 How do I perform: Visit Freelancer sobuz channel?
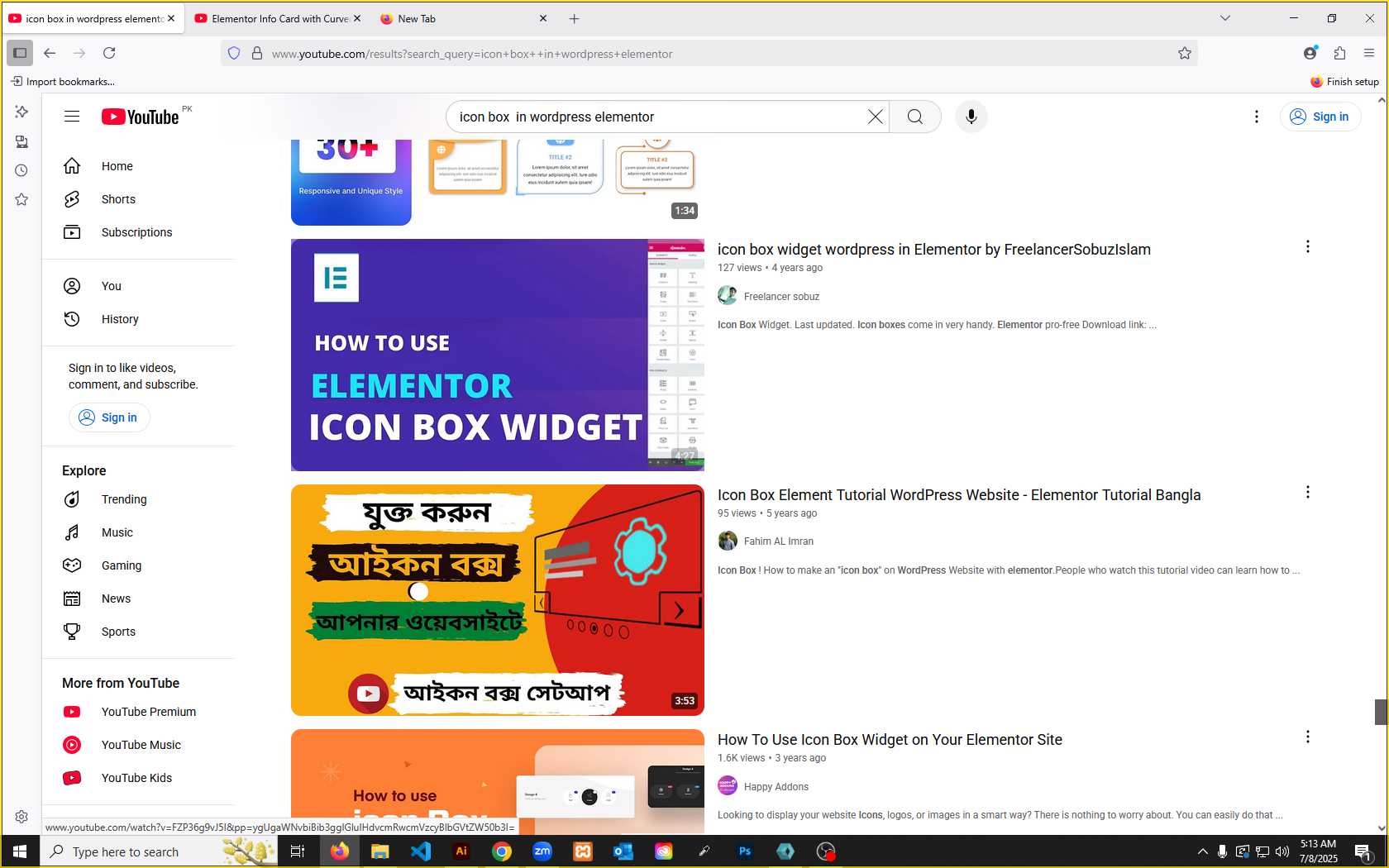coord(781,297)
